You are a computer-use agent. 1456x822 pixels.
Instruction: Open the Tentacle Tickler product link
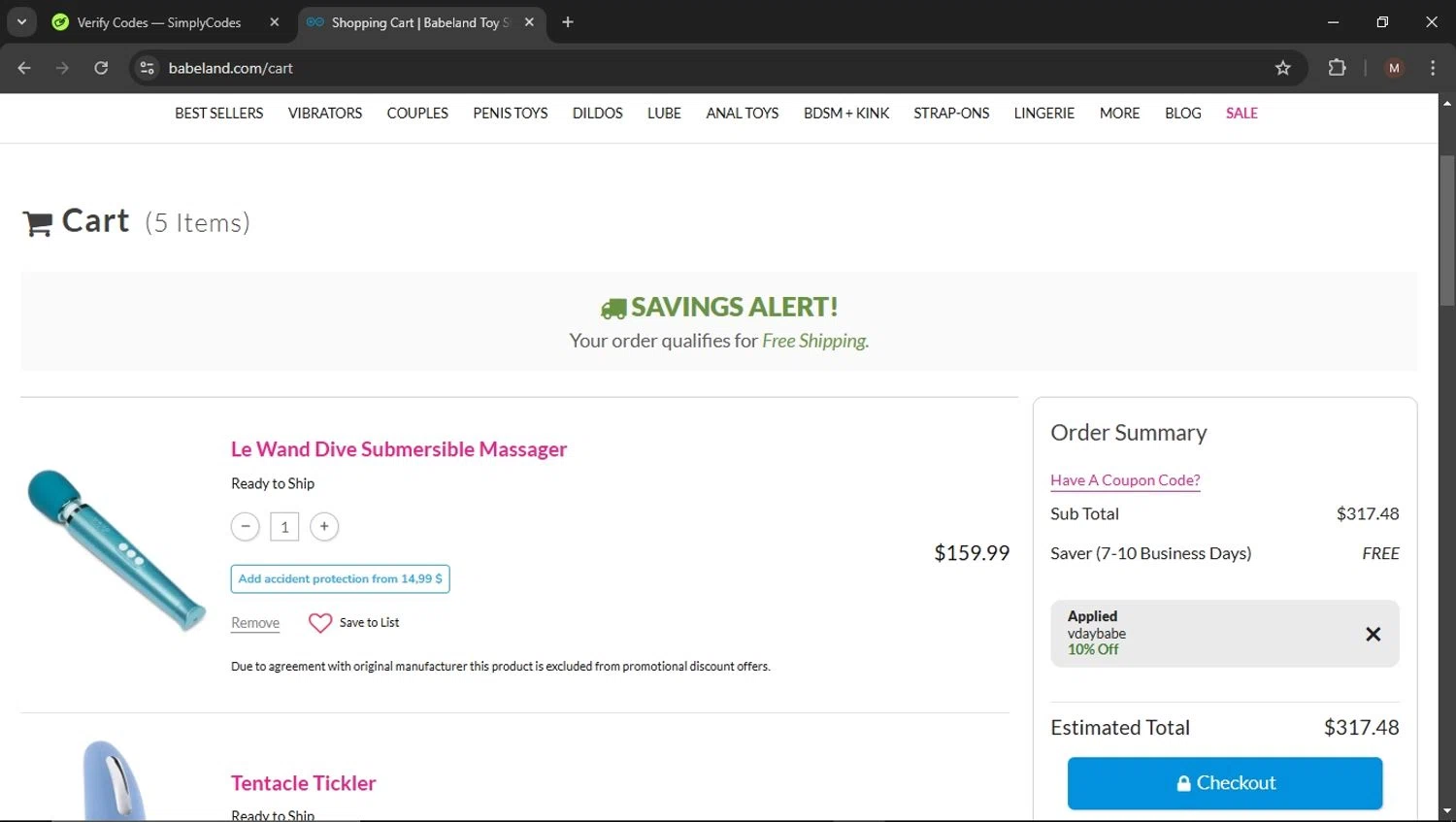click(x=303, y=783)
